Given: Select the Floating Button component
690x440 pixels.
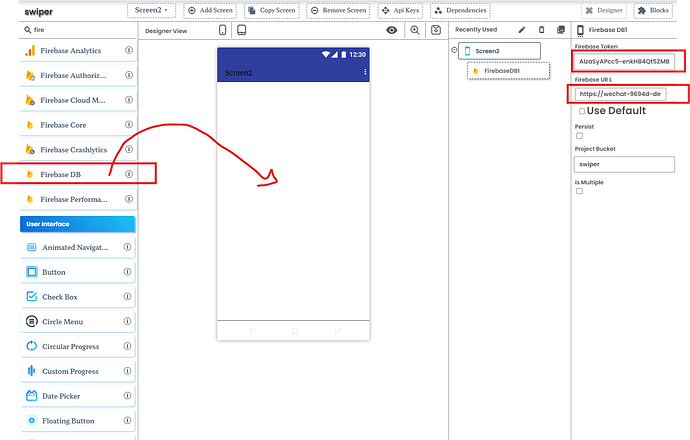Looking at the screenshot, I should pyautogui.click(x=78, y=421).
